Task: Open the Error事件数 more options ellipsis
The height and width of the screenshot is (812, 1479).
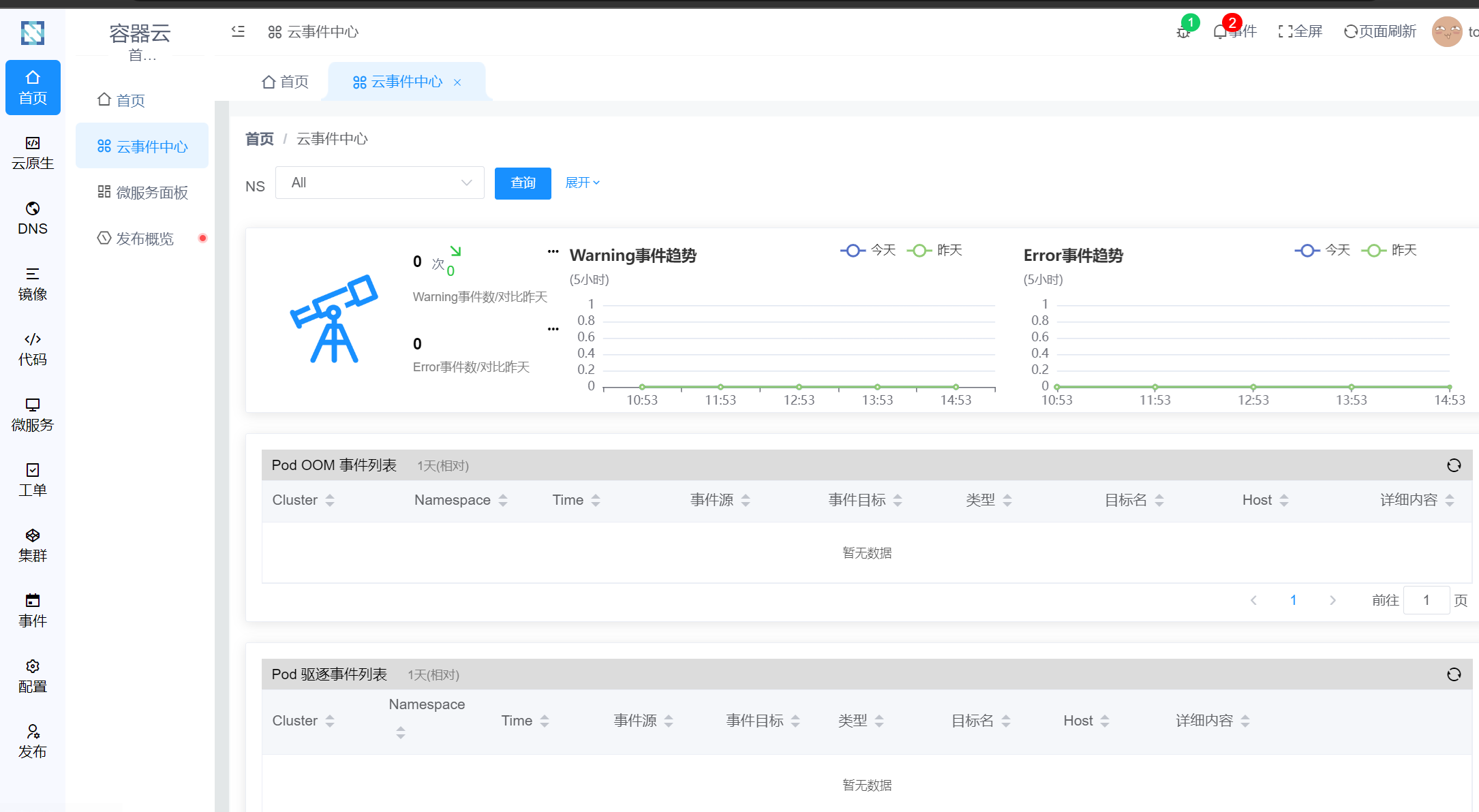Action: click(x=553, y=329)
